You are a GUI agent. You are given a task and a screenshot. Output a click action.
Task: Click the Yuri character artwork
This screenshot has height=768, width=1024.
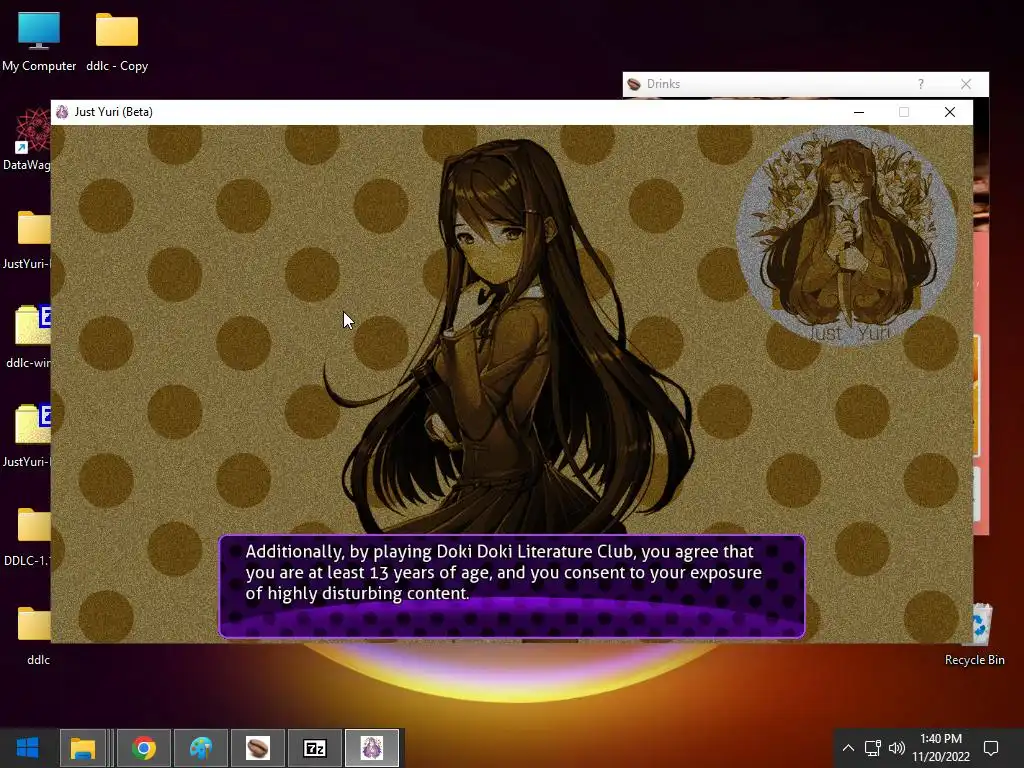tap(509, 336)
